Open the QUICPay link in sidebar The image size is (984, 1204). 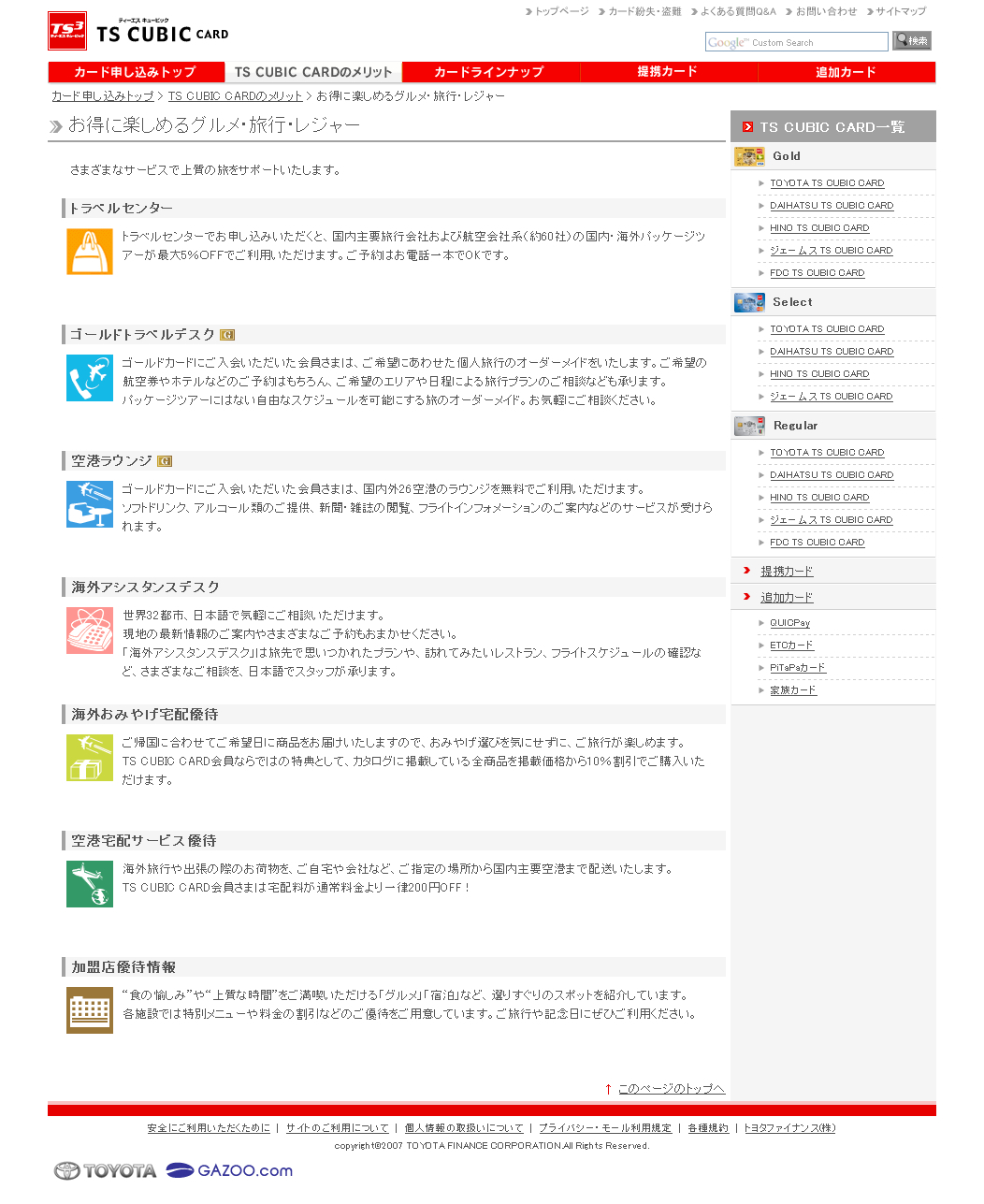coord(789,623)
